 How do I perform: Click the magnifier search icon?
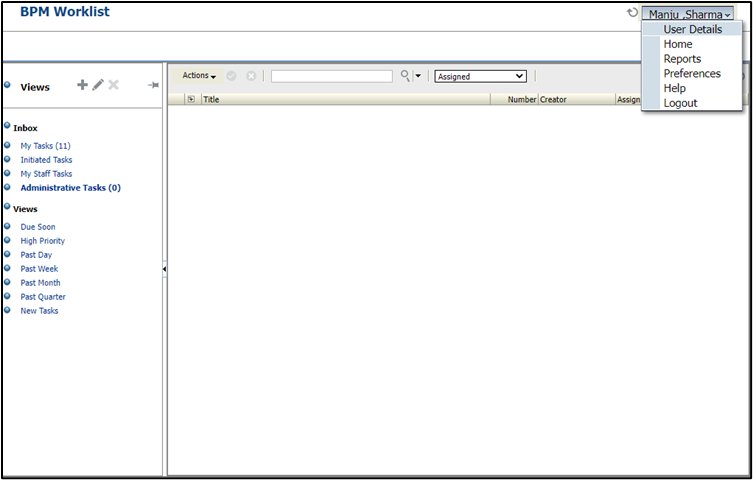pyautogui.click(x=406, y=75)
